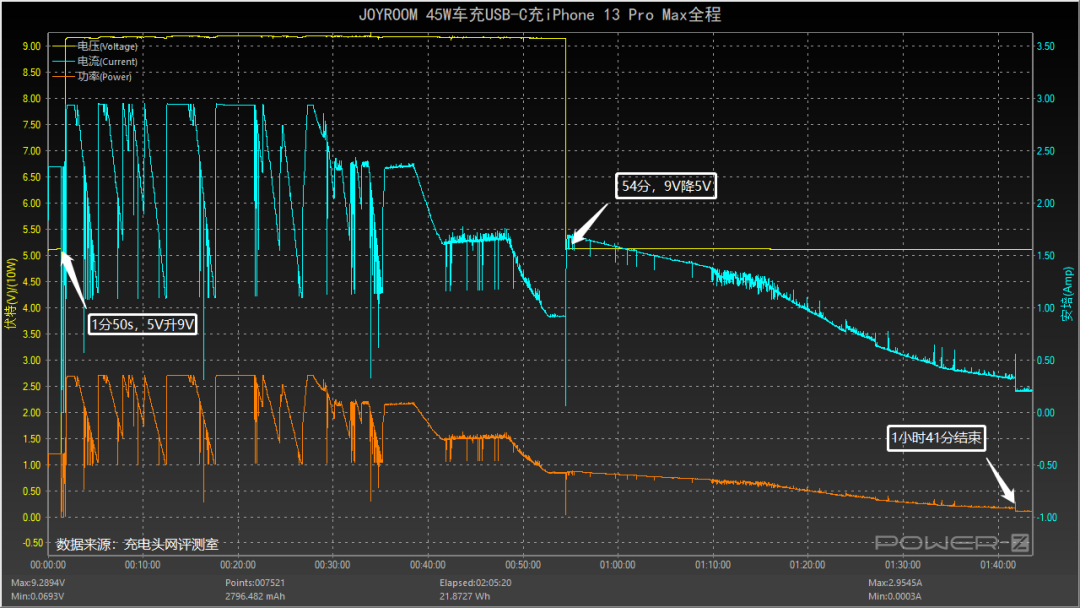The image size is (1080, 608).
Task: Click the 数据来源：充电头网评测室 source text
Action: coord(138,545)
